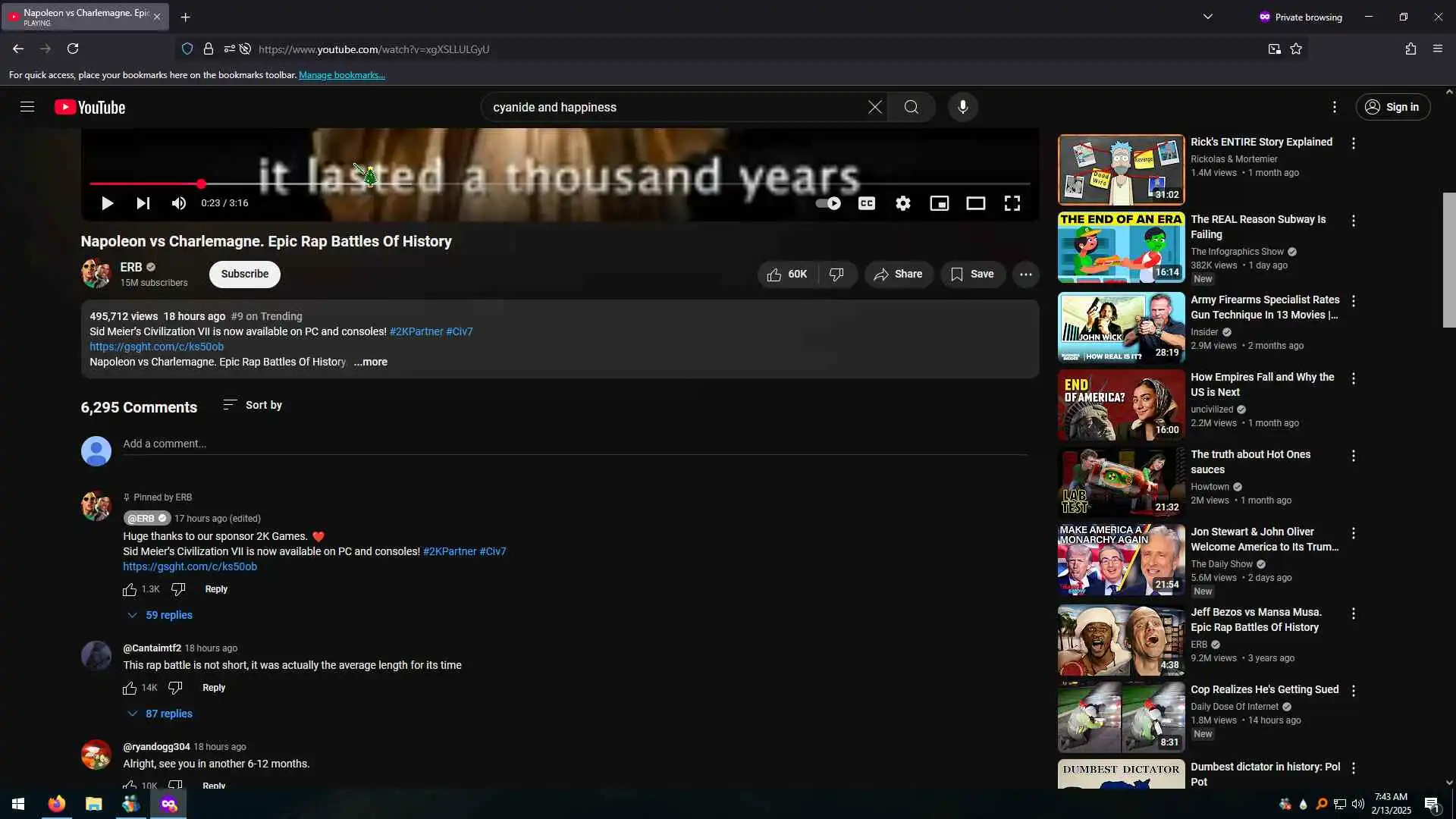This screenshot has width=1456, height=819.
Task: Open the Sort by comments dropdown
Action: (x=253, y=405)
